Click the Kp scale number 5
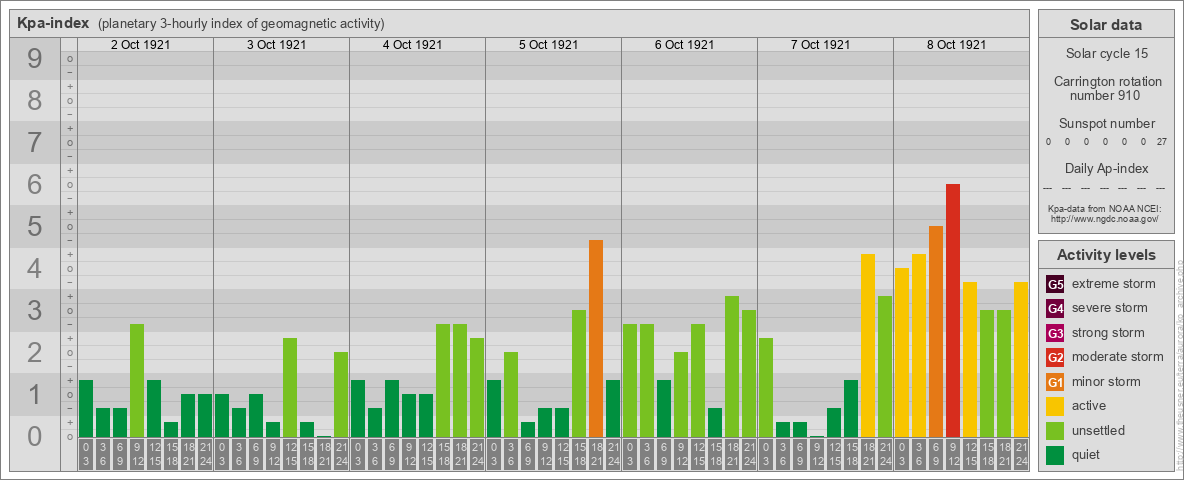Screen dimensions: 1184x480 [35, 226]
